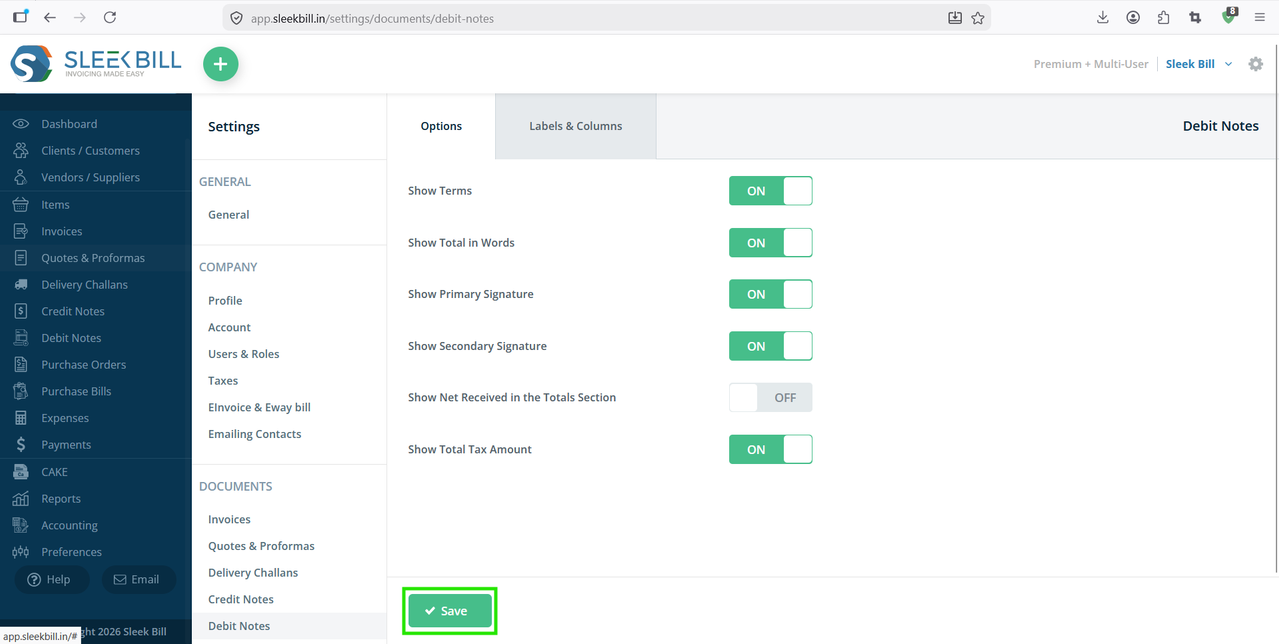
Task: Turn off Show Primary Signature toggle
Action: click(x=770, y=294)
